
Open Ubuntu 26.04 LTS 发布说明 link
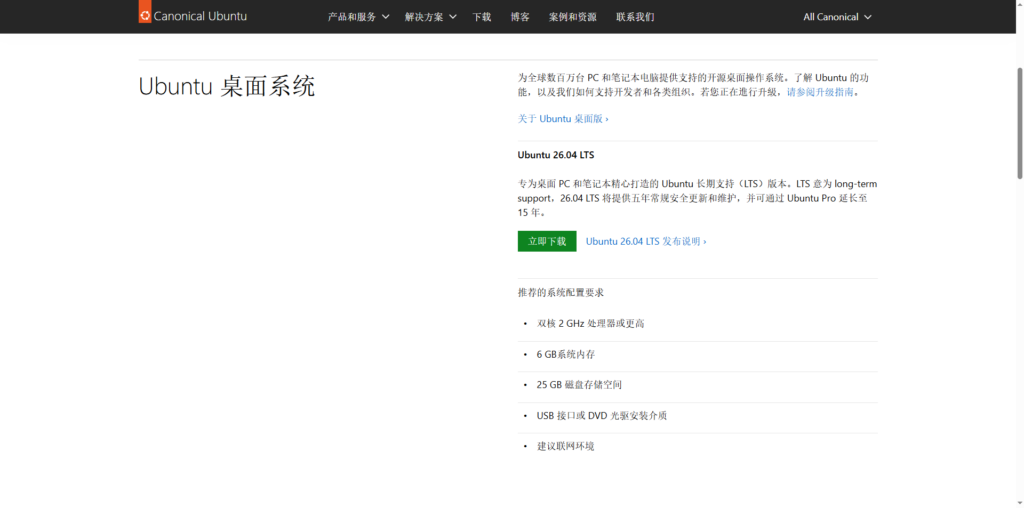(x=646, y=241)
